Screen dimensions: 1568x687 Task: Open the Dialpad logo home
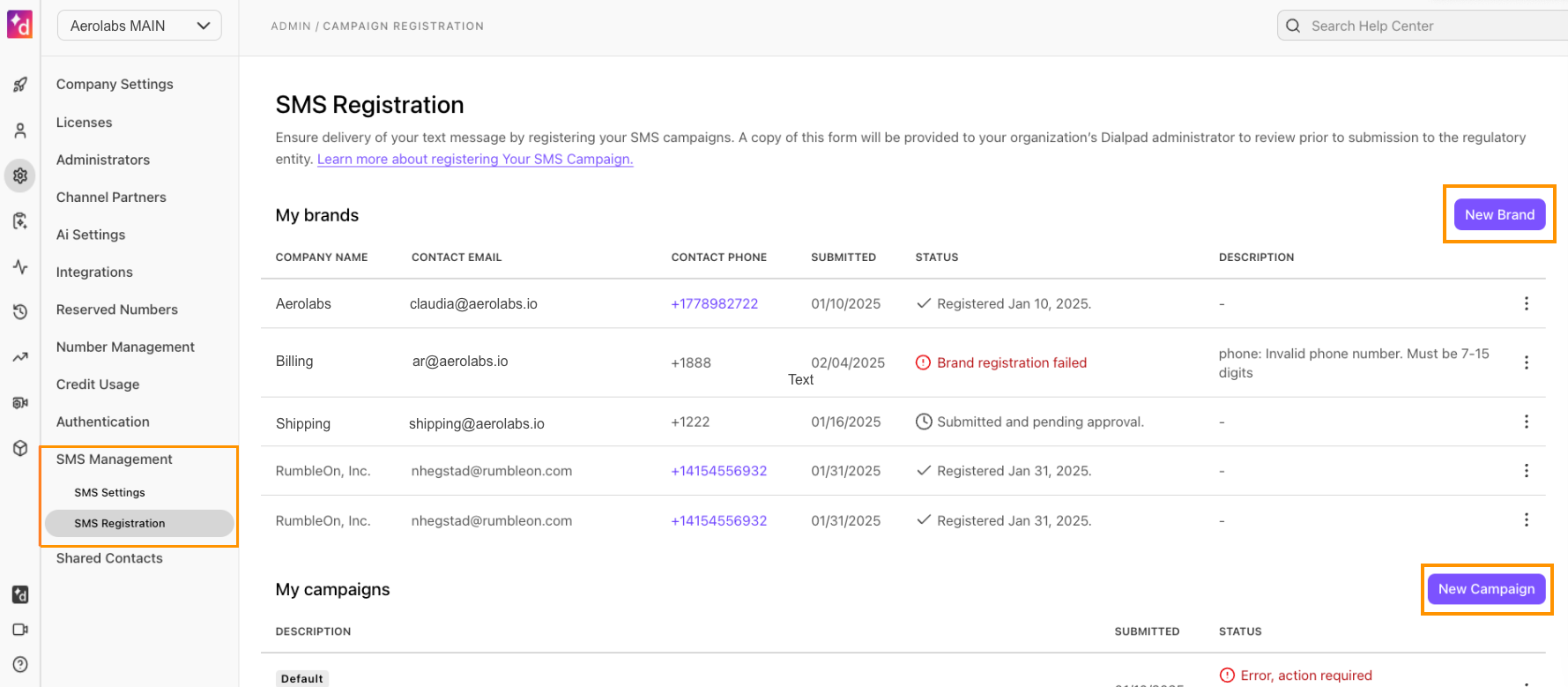19,25
